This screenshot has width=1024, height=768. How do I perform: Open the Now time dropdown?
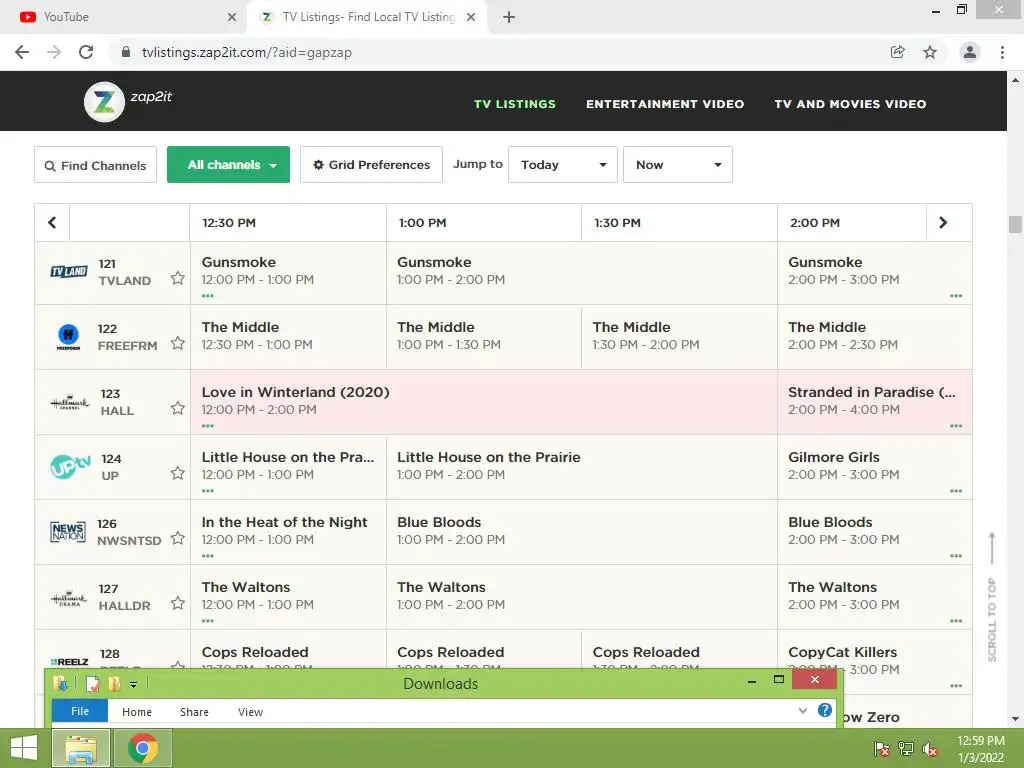(678, 165)
